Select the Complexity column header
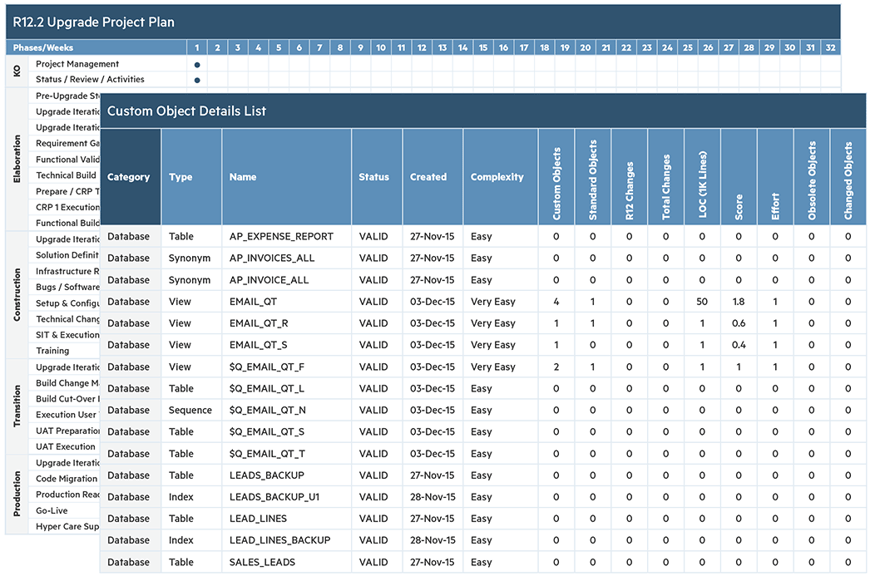Viewport: 875px width, 581px height. (x=501, y=177)
